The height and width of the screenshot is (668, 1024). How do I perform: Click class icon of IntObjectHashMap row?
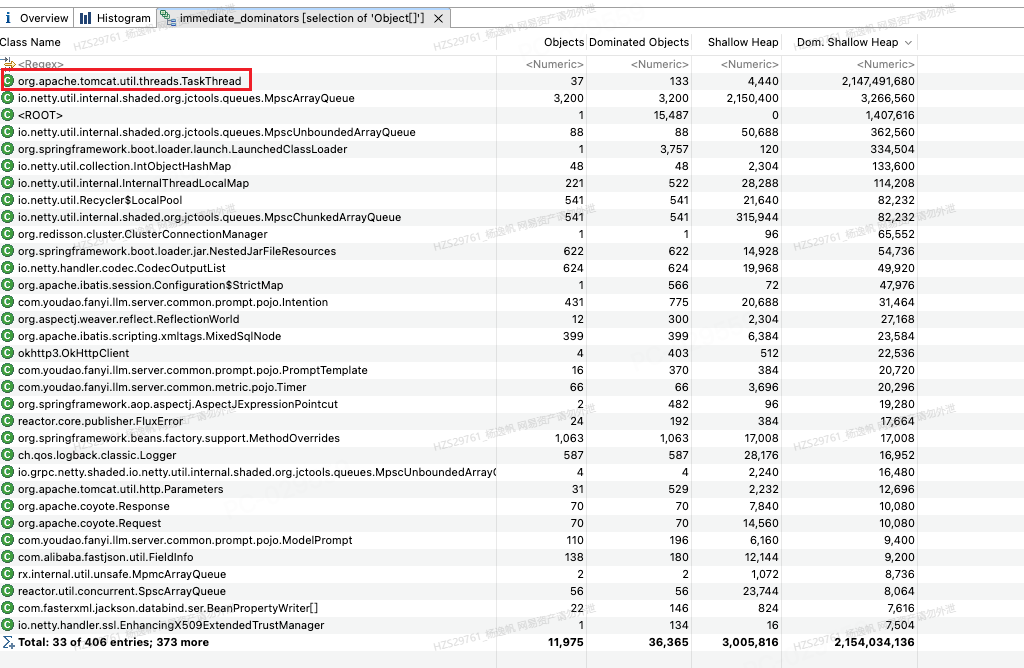pyautogui.click(x=8, y=166)
